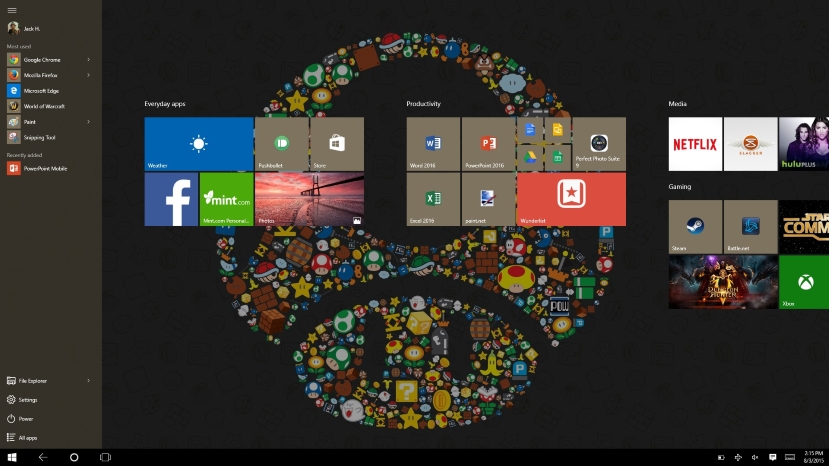Open the Hulu Plus tile
This screenshot has height=466, width=829.
click(x=804, y=144)
